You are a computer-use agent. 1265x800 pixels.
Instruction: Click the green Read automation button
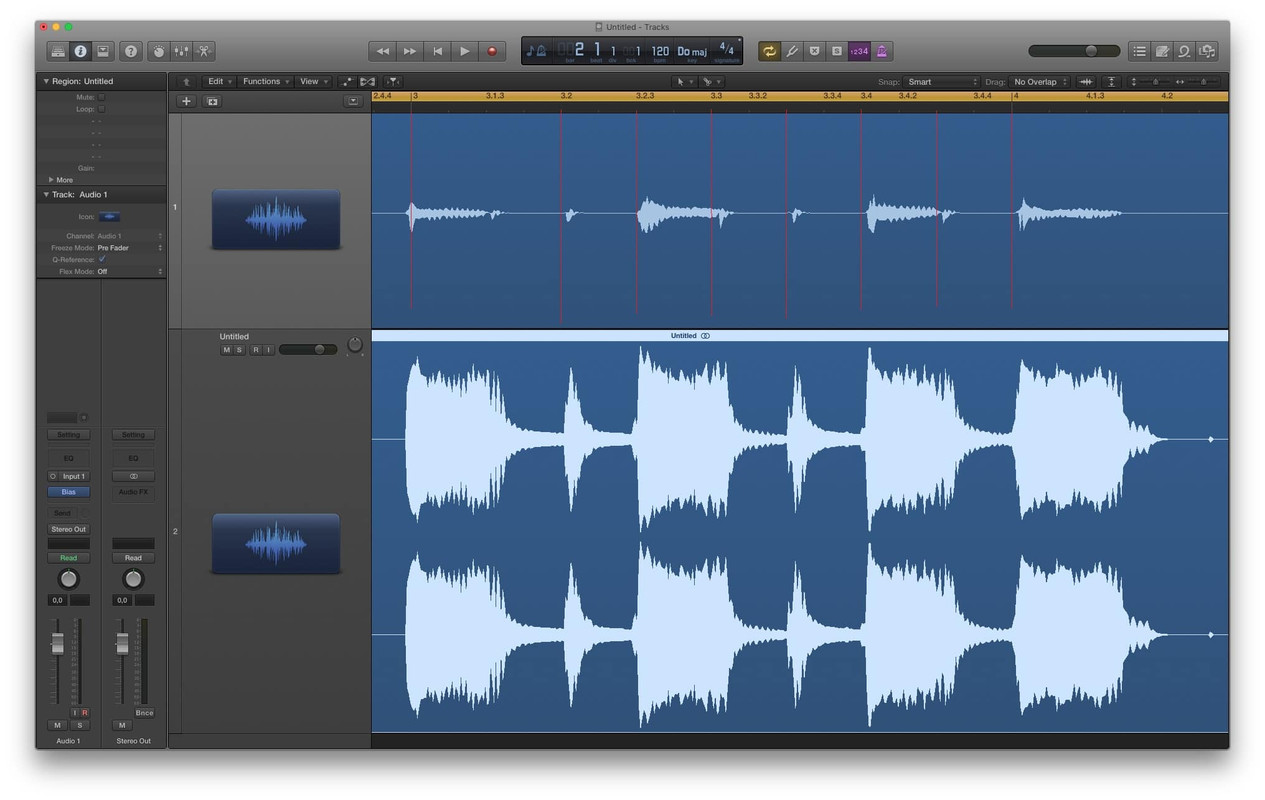pyautogui.click(x=68, y=558)
